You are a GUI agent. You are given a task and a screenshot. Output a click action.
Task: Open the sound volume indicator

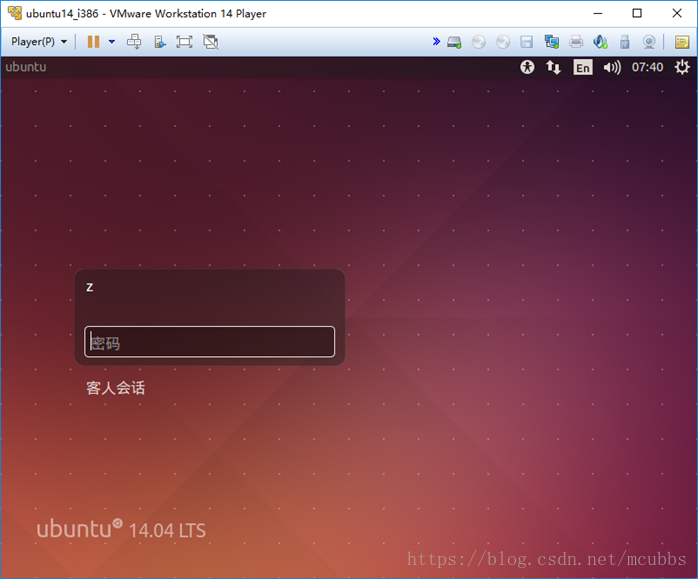612,68
